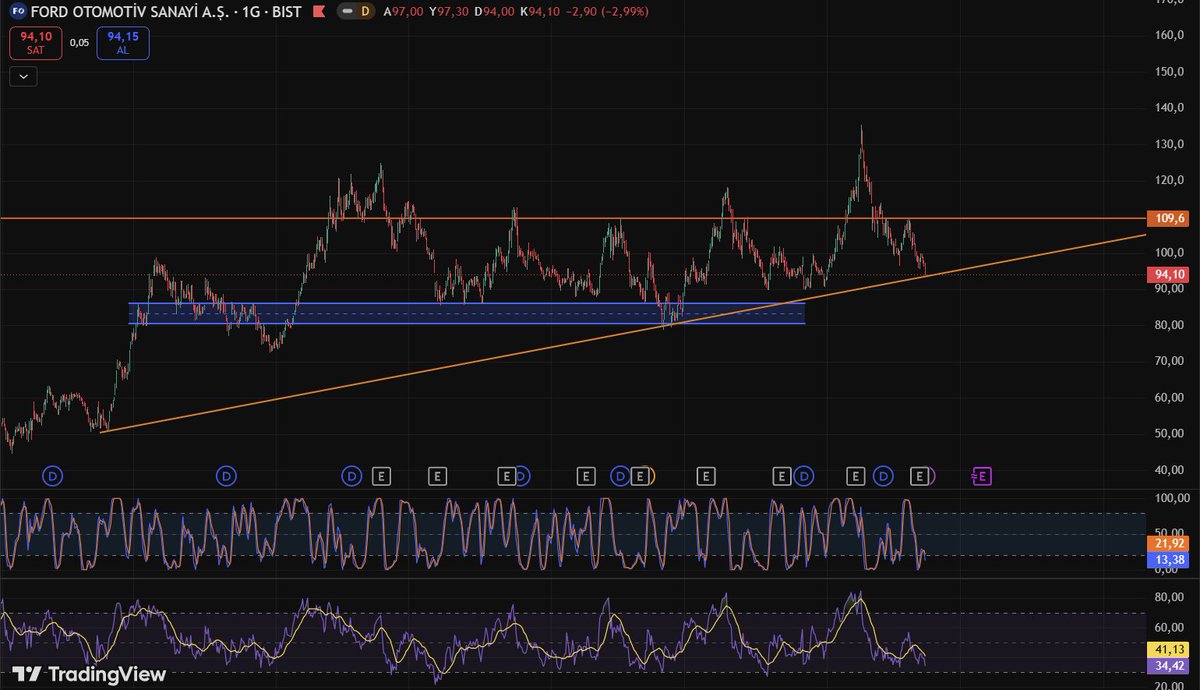
Task: Select the blue support zone rectangle
Action: 467,313
